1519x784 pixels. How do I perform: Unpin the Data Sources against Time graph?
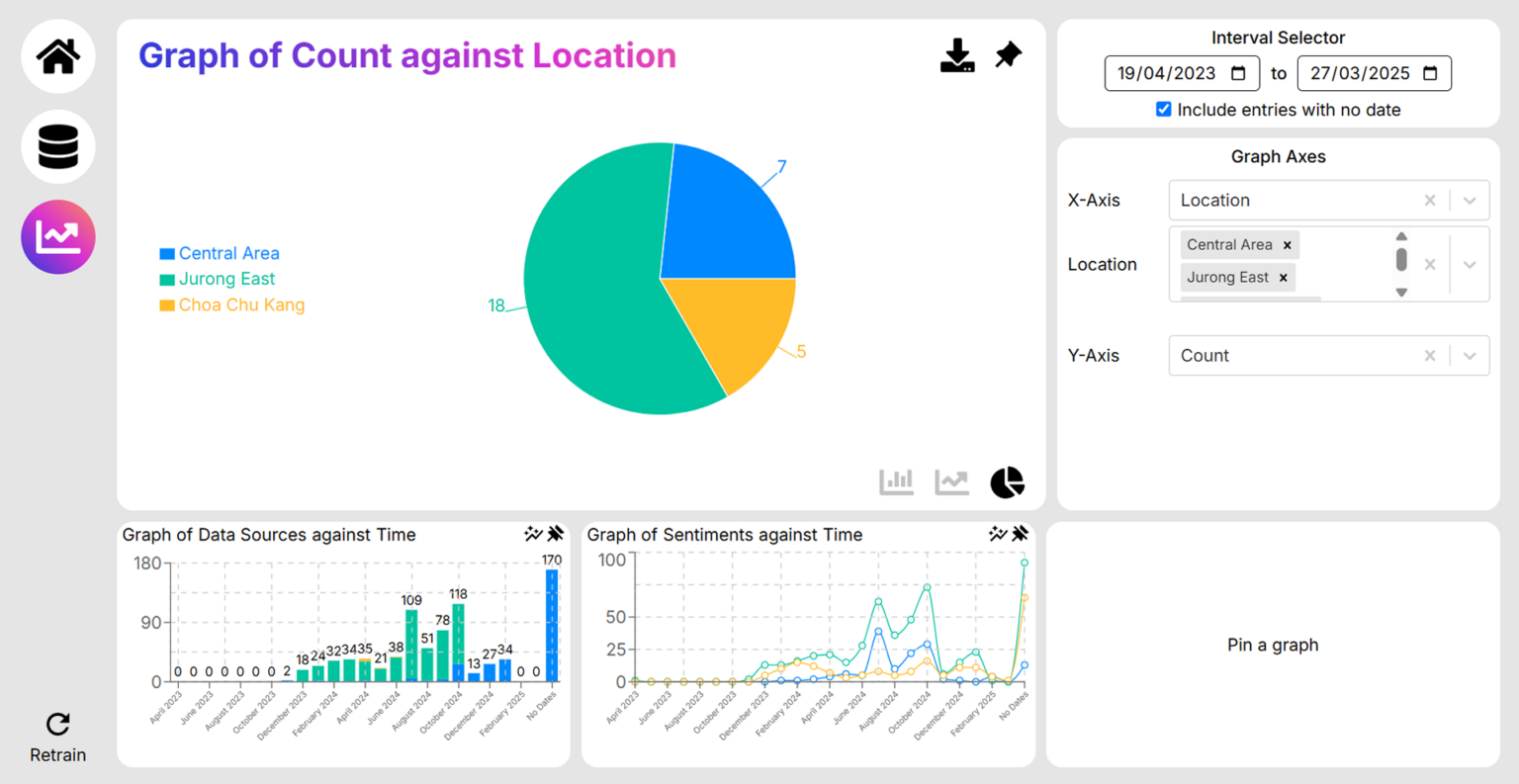pyautogui.click(x=556, y=534)
